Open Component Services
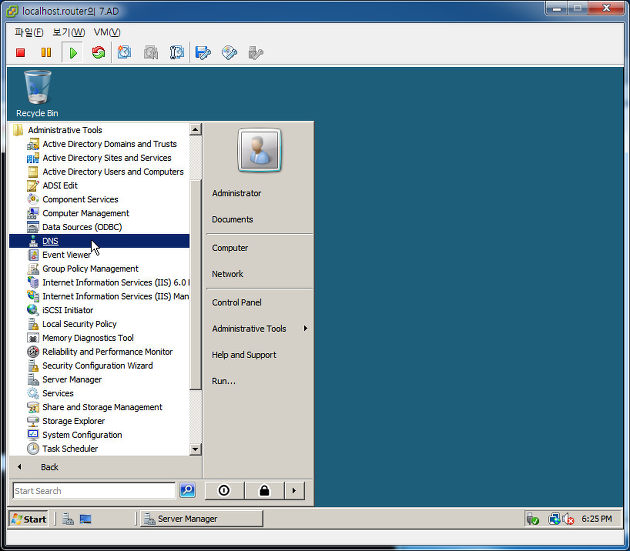 (x=99, y=199)
